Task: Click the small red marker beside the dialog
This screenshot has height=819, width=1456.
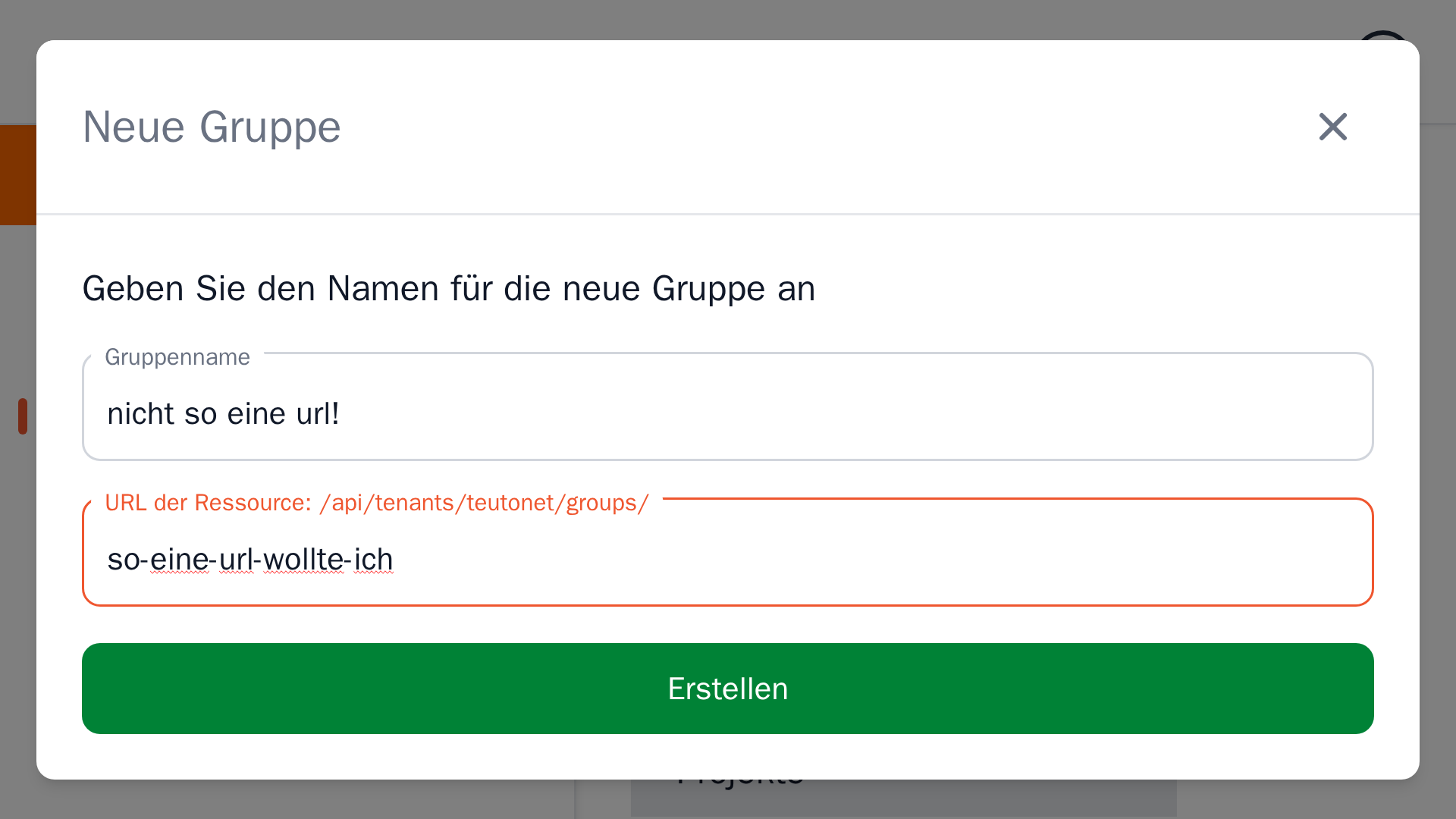Action: [x=23, y=416]
